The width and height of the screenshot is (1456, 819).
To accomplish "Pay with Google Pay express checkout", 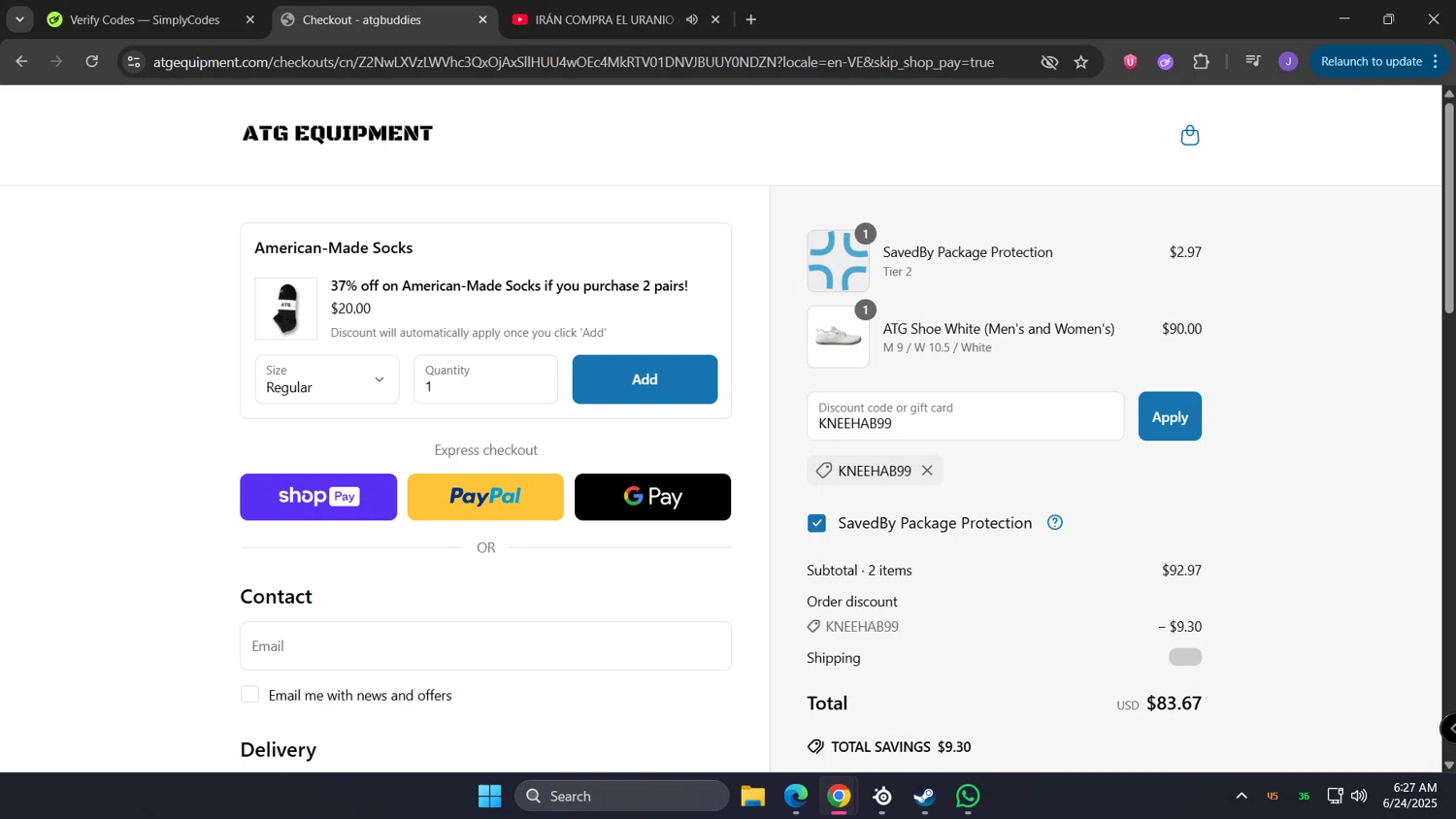I will coord(652,497).
